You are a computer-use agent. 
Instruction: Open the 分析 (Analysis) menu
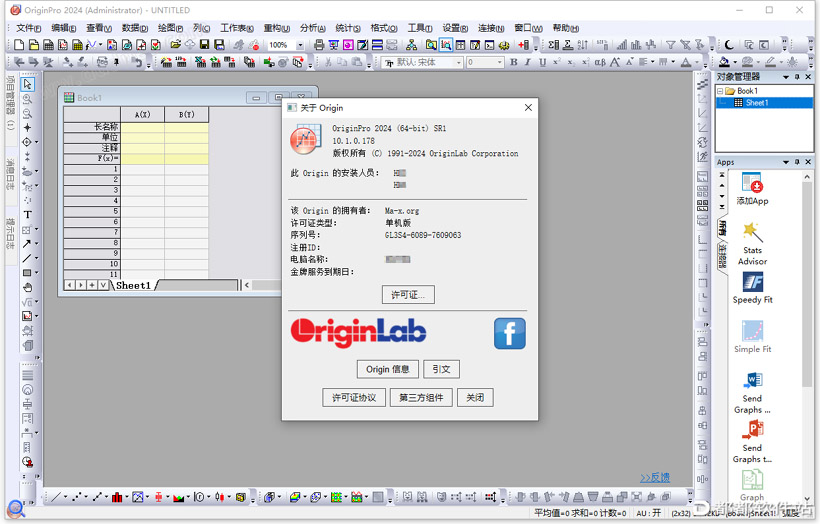(313, 28)
